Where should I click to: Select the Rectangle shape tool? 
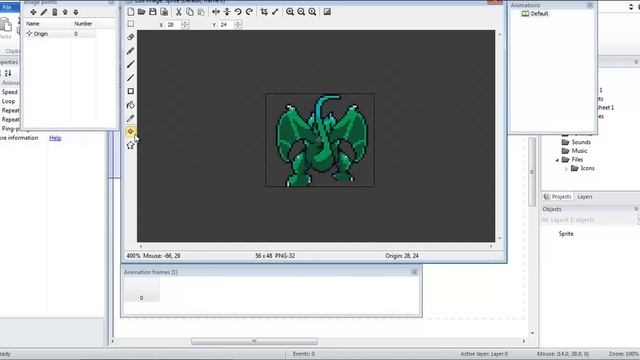coord(131,91)
